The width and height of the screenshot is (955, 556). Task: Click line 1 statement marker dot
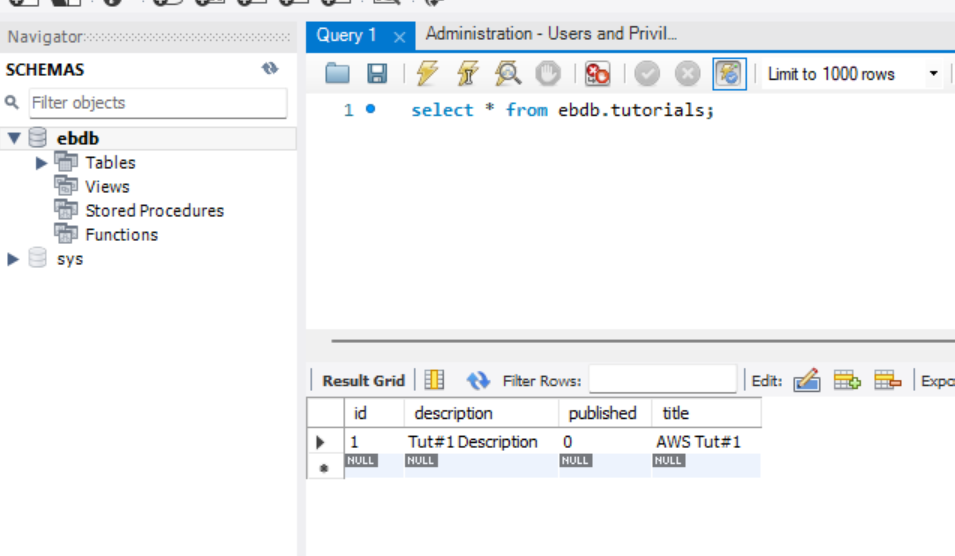coord(370,109)
